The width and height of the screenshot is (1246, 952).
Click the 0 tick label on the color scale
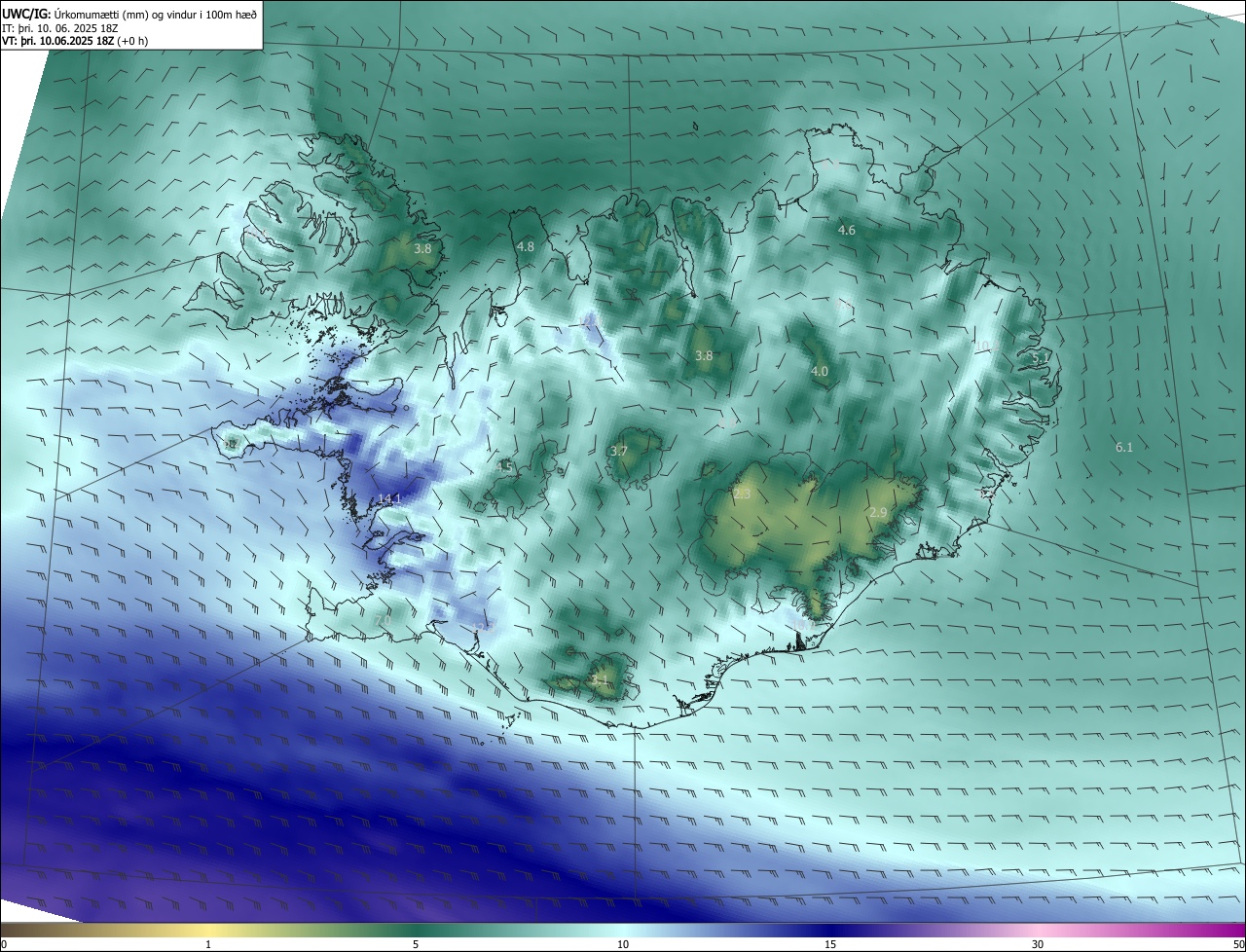[4, 944]
